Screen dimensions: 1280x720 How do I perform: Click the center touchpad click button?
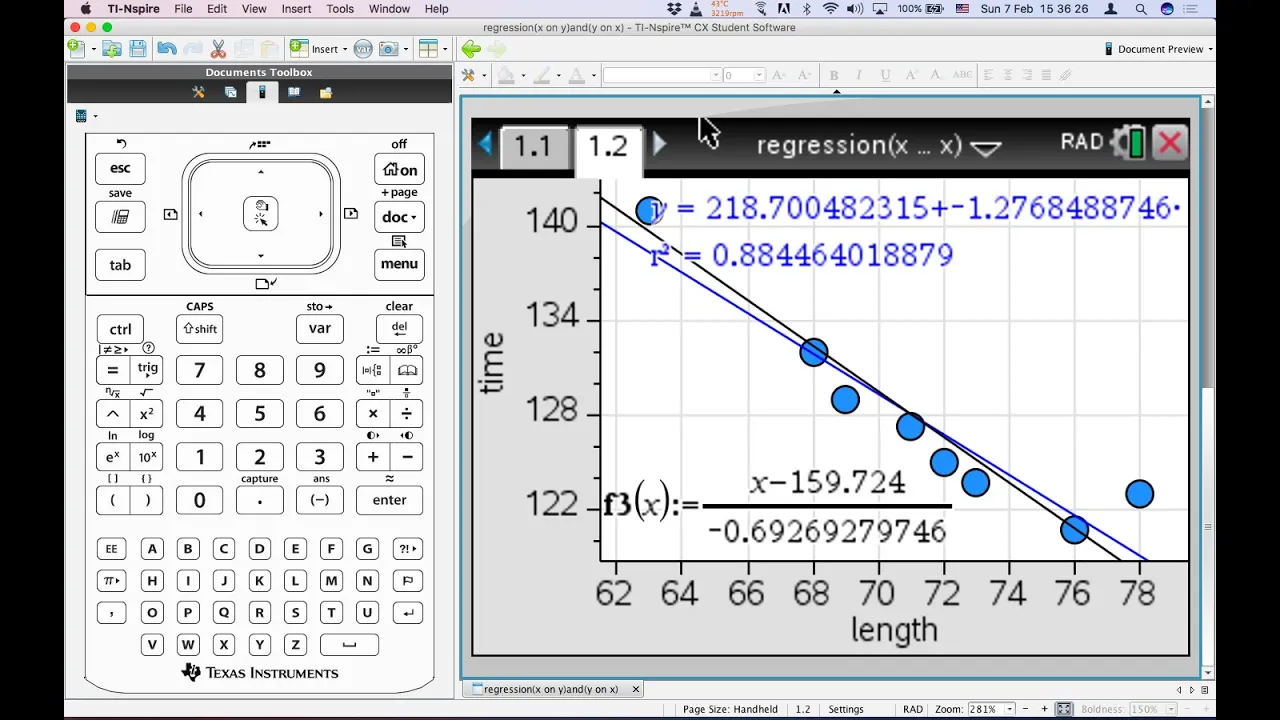(x=261, y=214)
